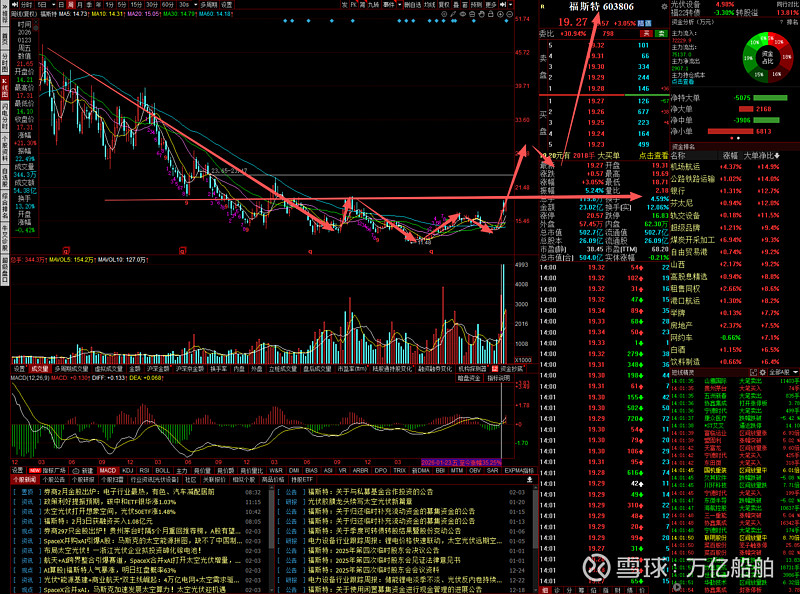Select the 换手率 tab
The image size is (800, 594).
(x=218, y=368)
